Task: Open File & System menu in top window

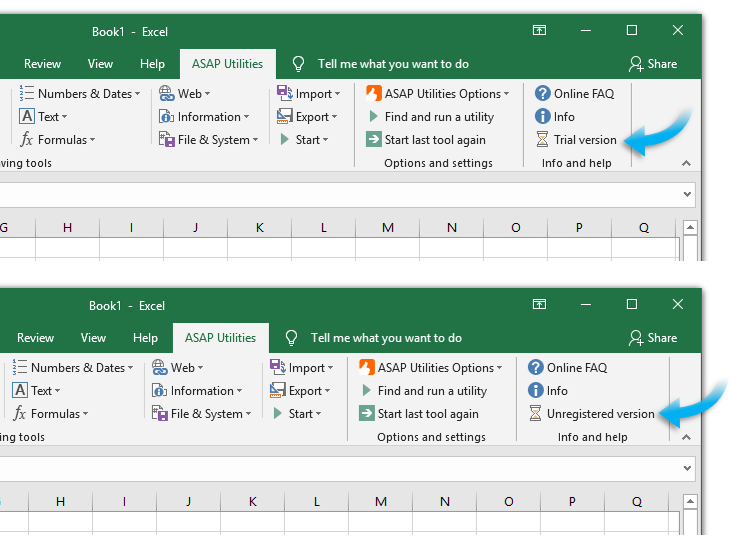Action: pos(209,140)
